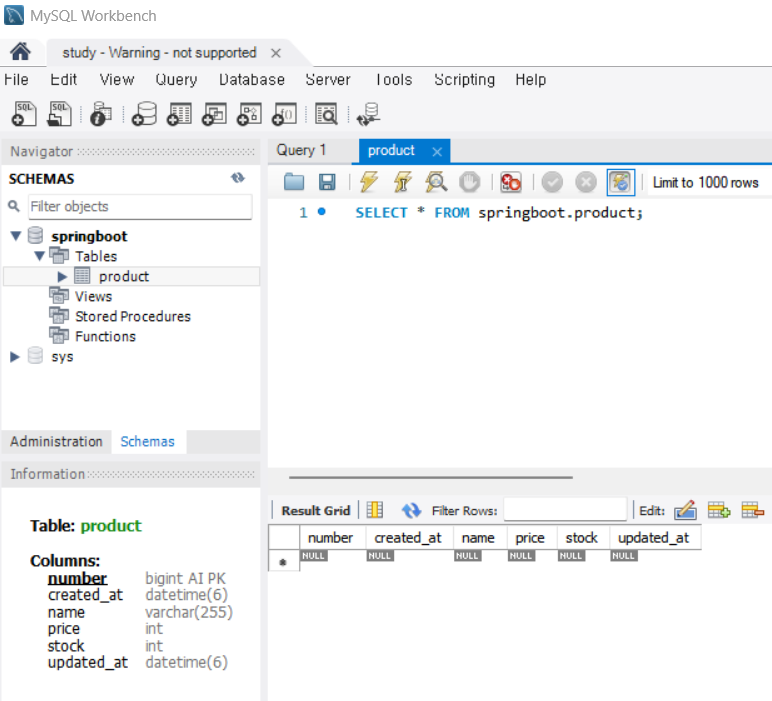Select the study connection tab
Screen dimensions: 772x701
click(159, 53)
